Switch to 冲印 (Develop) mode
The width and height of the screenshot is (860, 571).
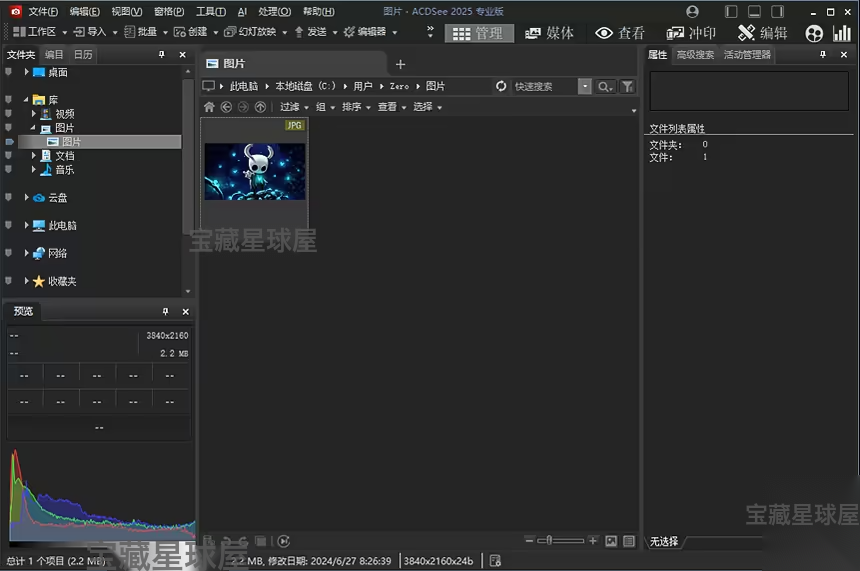pyautogui.click(x=691, y=33)
